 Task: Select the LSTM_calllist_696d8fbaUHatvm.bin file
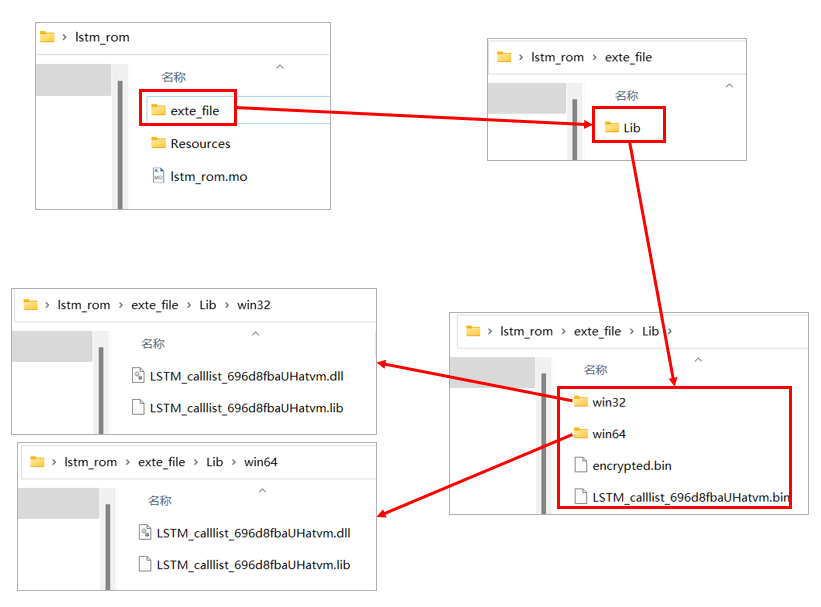tap(690, 497)
